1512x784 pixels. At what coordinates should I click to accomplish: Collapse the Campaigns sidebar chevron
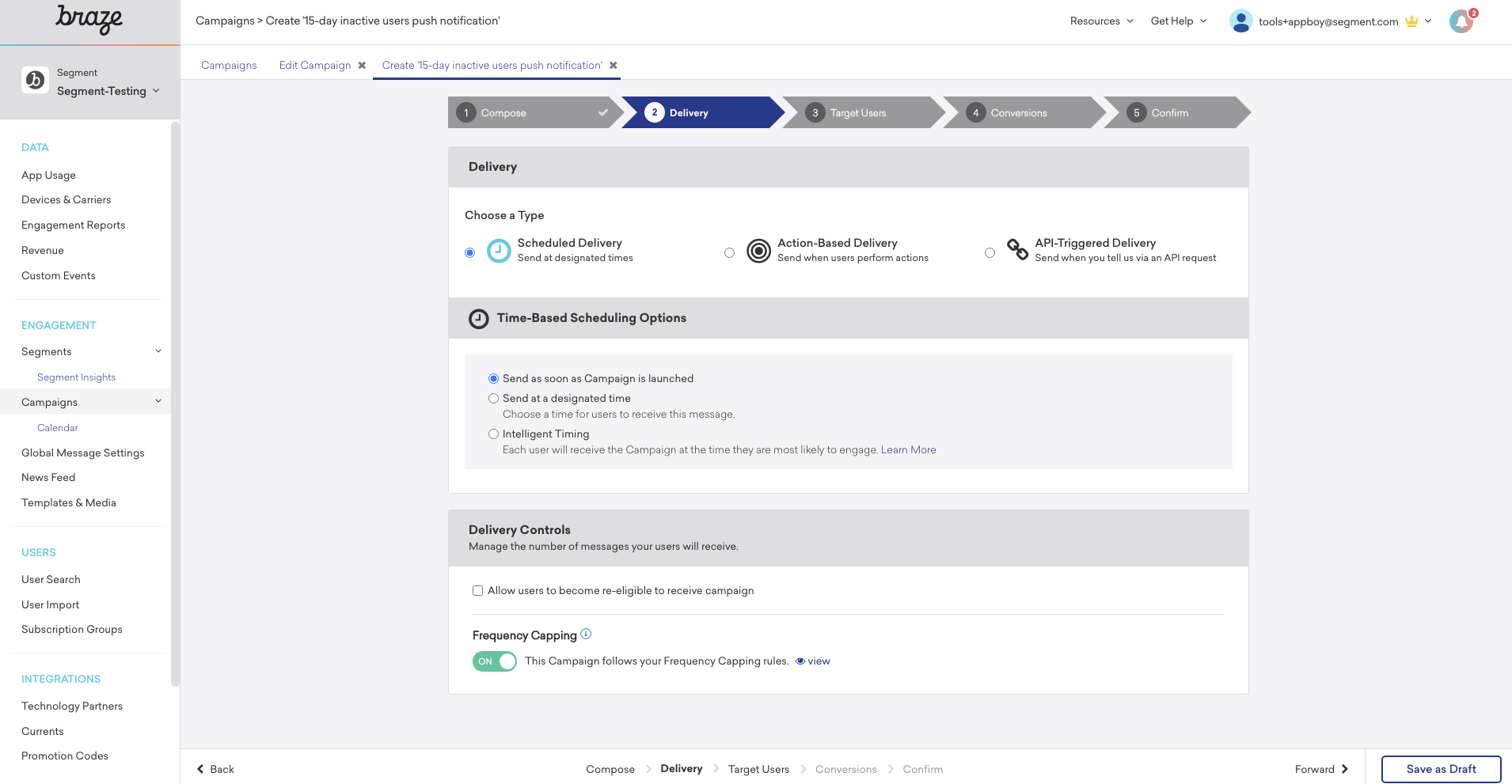[x=158, y=401]
